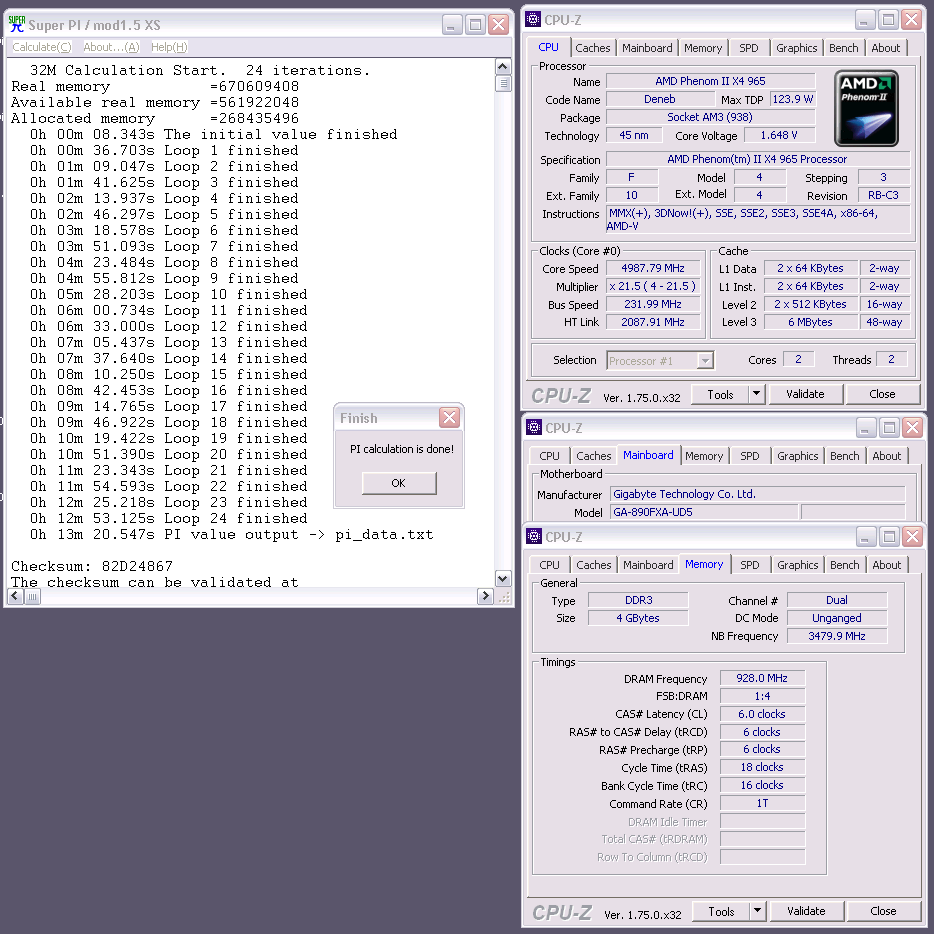
Task: Open Graphics tab in top CPU-Z window
Action: 796,48
